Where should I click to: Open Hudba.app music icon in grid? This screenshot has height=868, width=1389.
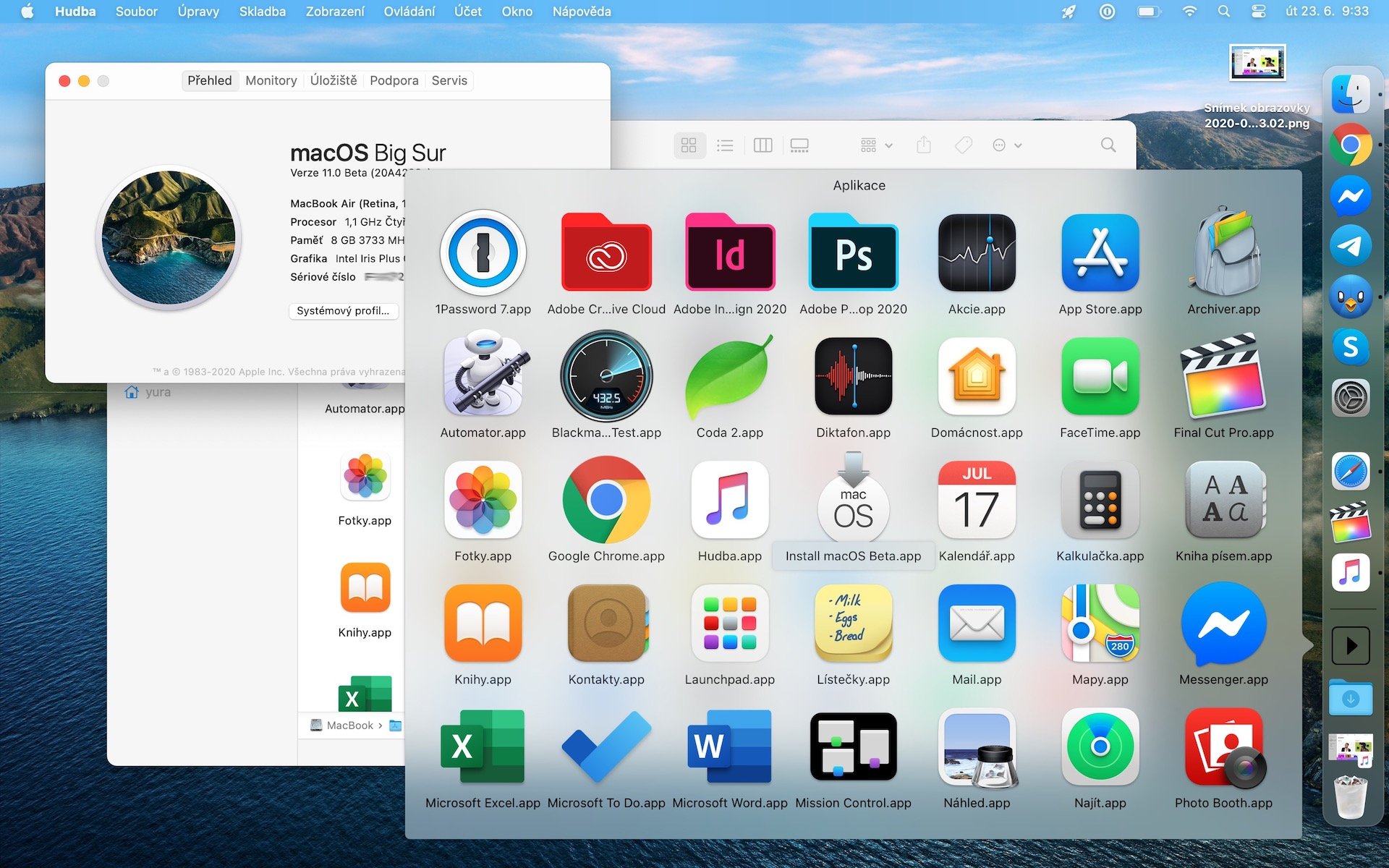tap(730, 500)
